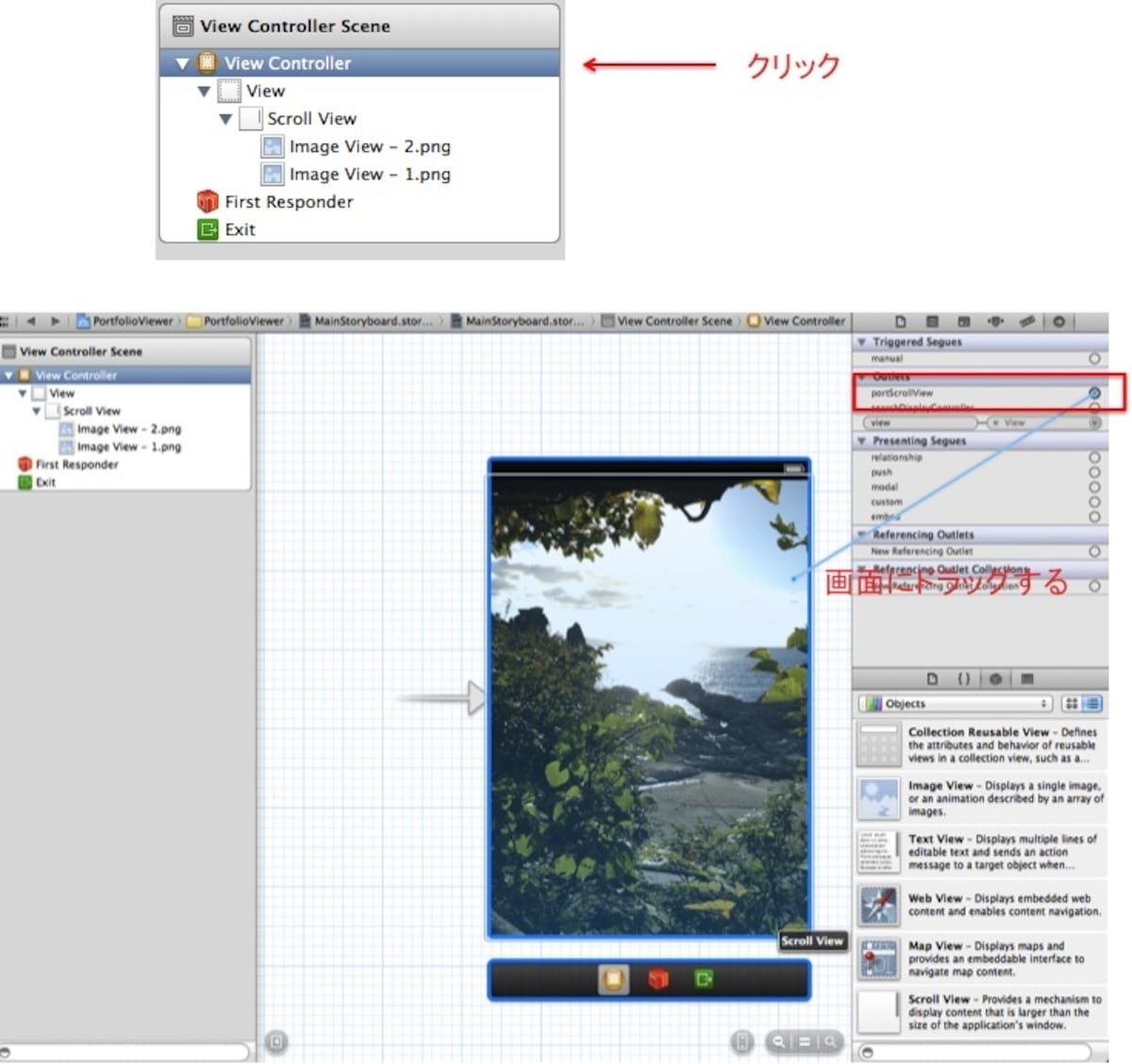This screenshot has width=1132, height=1064.
Task: Disconnect the view outlet using x button
Action: [995, 423]
